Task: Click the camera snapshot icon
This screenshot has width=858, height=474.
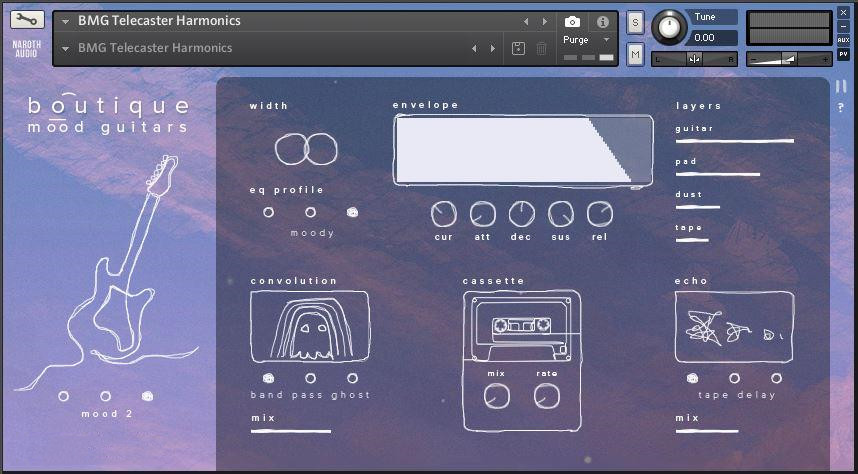Action: pyautogui.click(x=572, y=22)
